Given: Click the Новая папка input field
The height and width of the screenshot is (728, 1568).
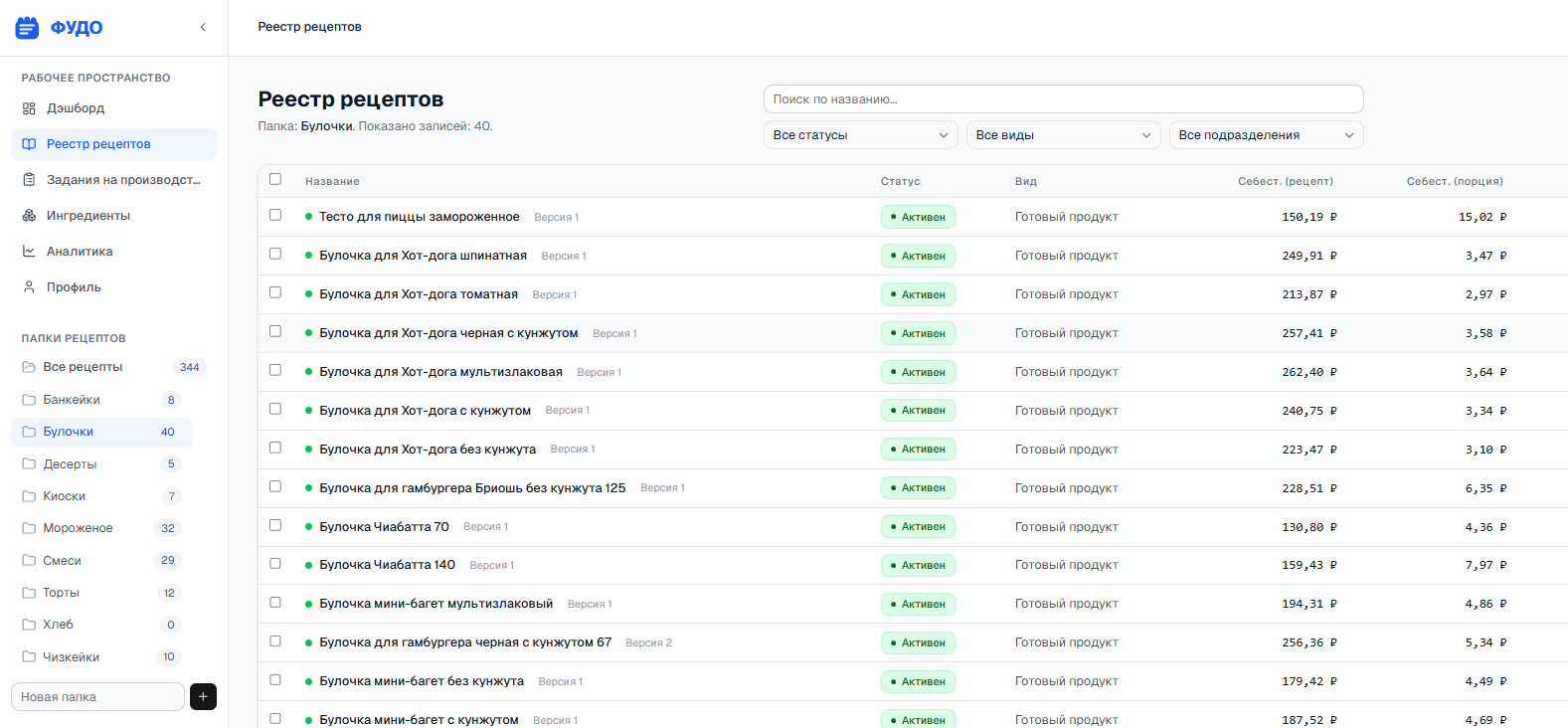Looking at the screenshot, I should [97, 697].
